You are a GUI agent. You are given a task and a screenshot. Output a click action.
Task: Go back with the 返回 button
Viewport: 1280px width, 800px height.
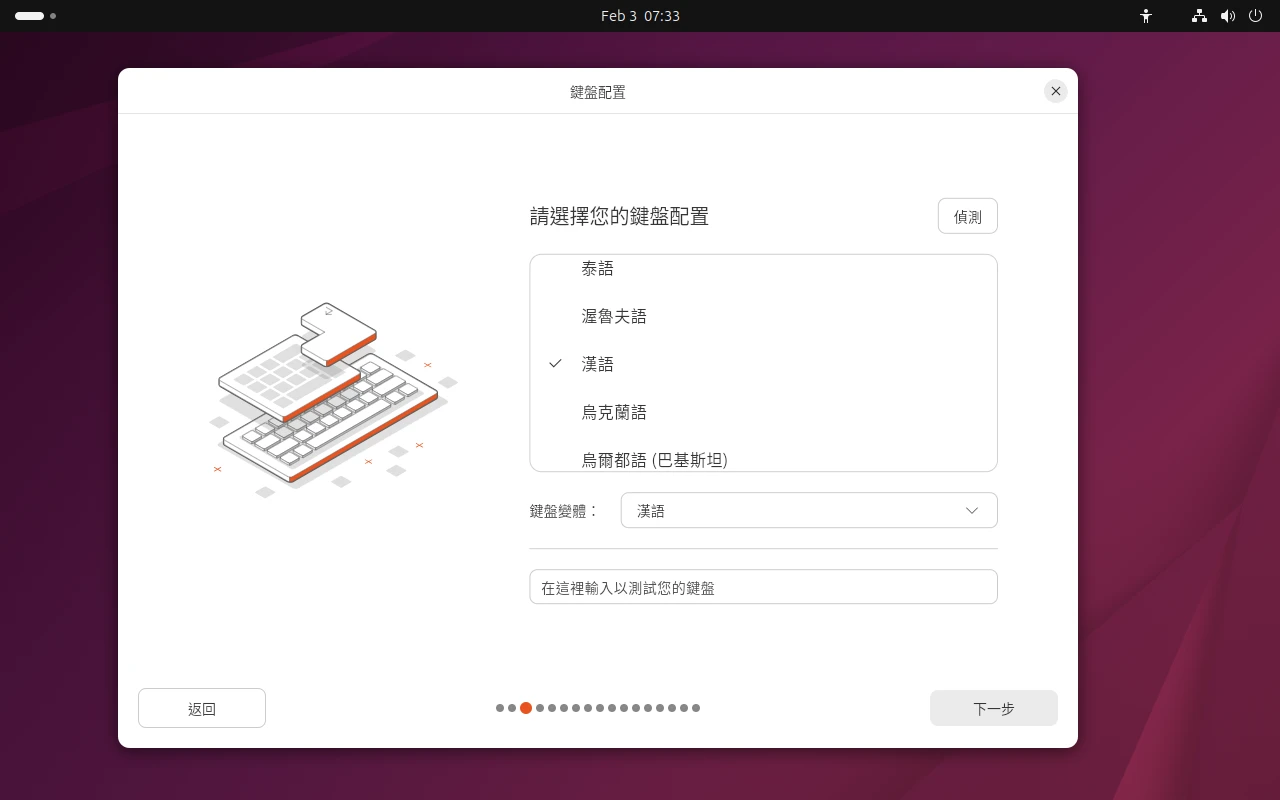tap(202, 708)
